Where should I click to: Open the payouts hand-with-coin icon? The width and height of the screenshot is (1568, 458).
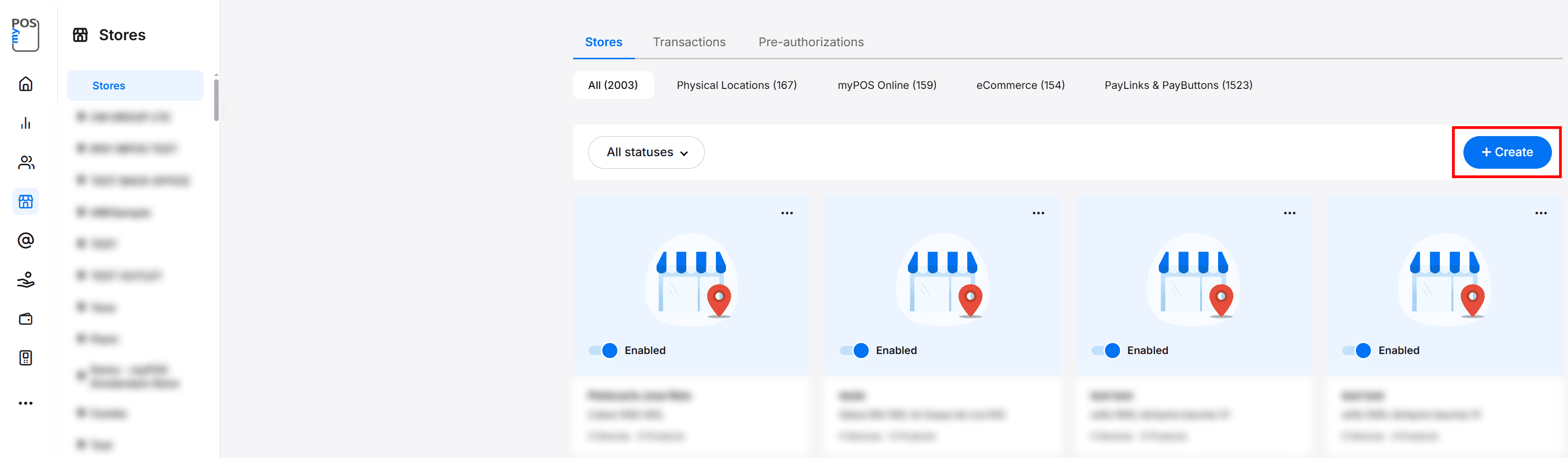(x=25, y=279)
